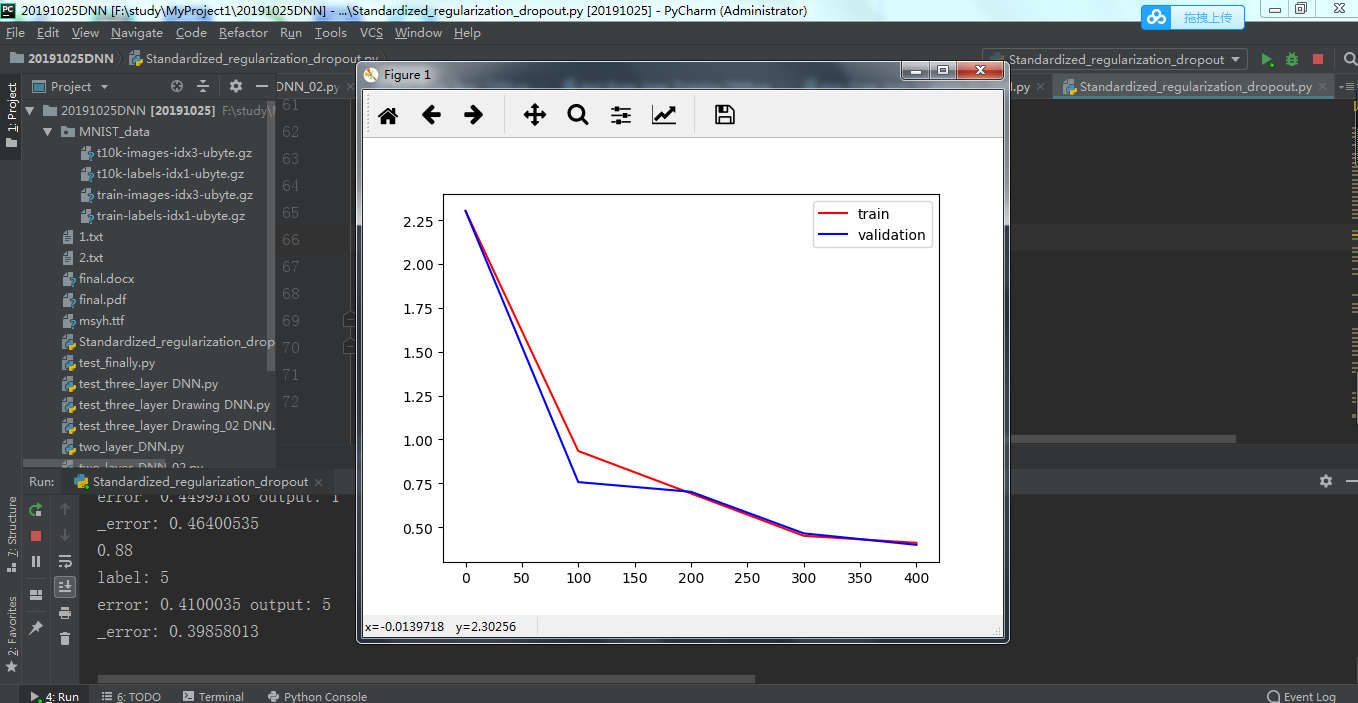
Task: Activate Zoom to rectangle magnifier tool
Action: pos(578,116)
